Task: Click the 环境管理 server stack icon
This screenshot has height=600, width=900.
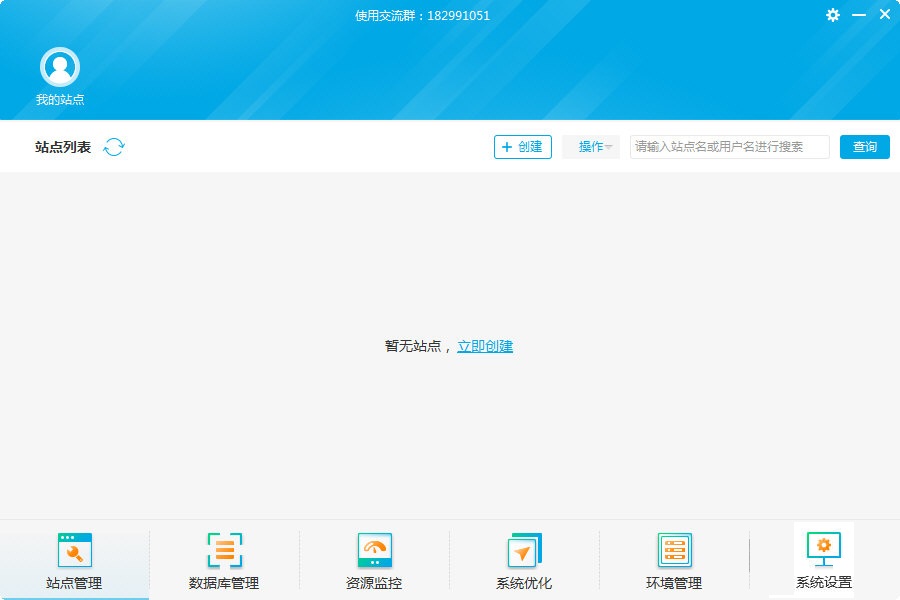Action: pos(674,548)
